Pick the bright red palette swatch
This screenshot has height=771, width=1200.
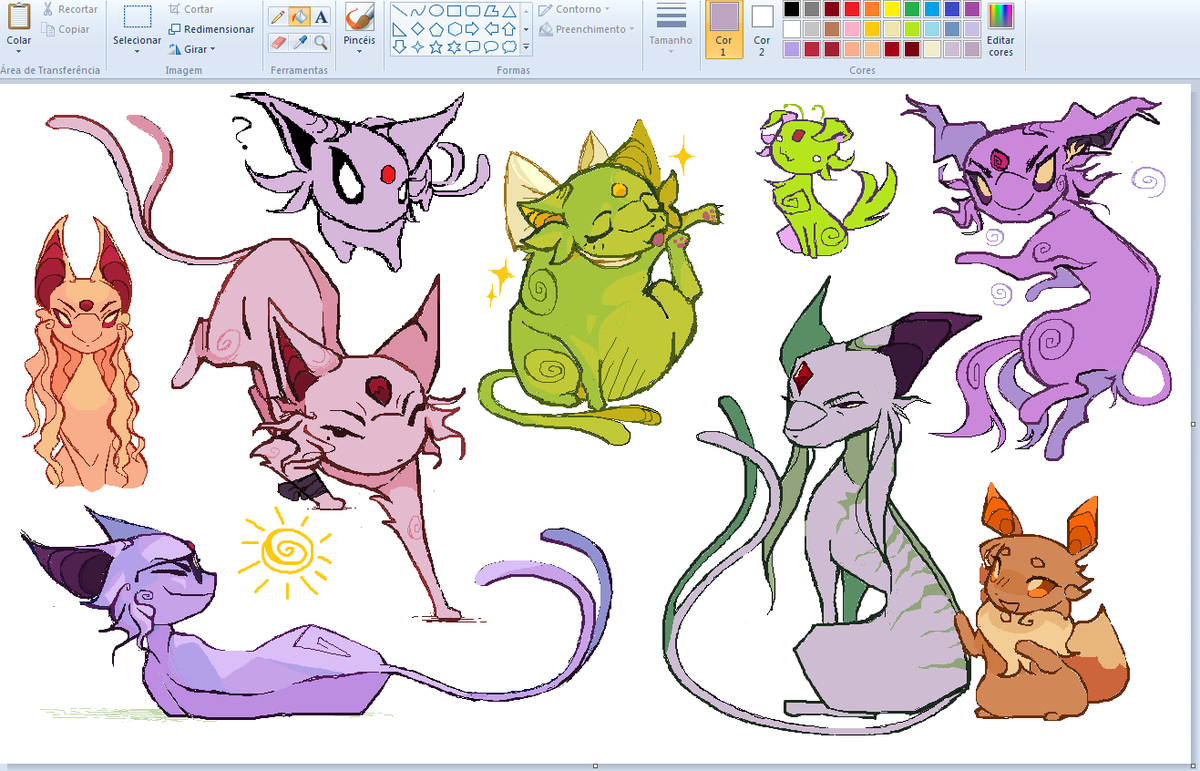tap(852, 9)
